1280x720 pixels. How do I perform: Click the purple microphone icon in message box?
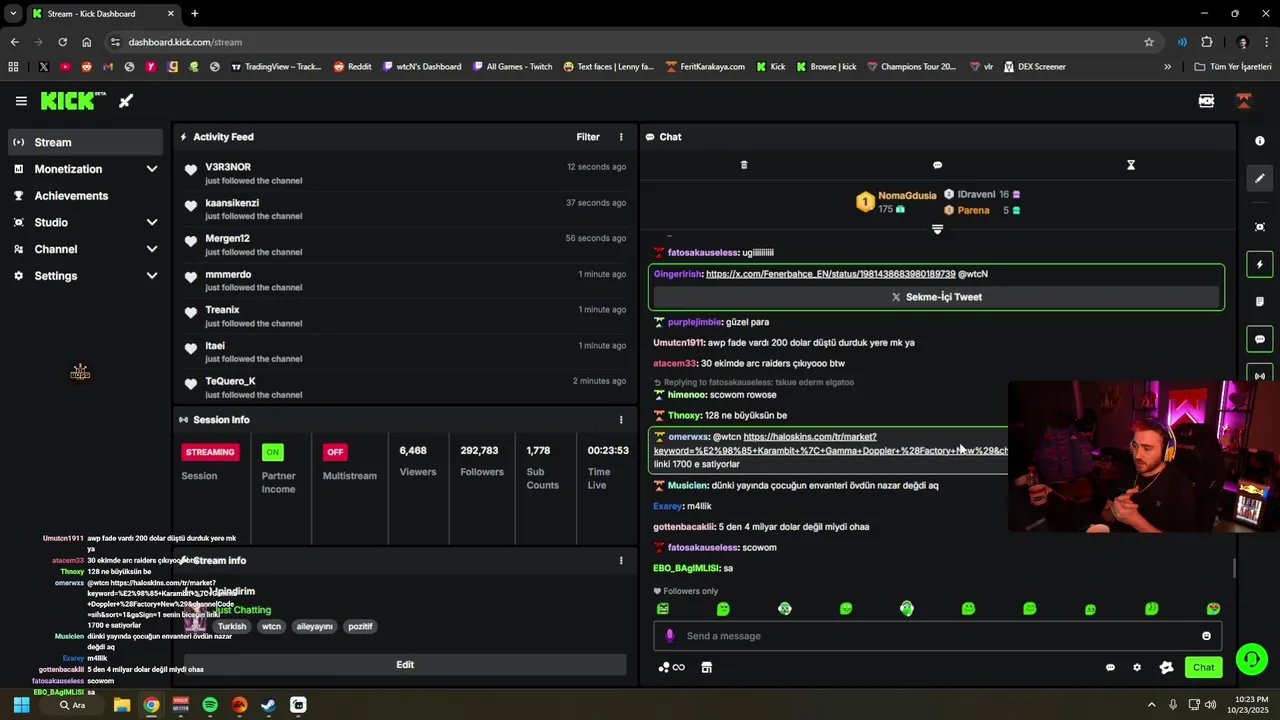pyautogui.click(x=670, y=636)
